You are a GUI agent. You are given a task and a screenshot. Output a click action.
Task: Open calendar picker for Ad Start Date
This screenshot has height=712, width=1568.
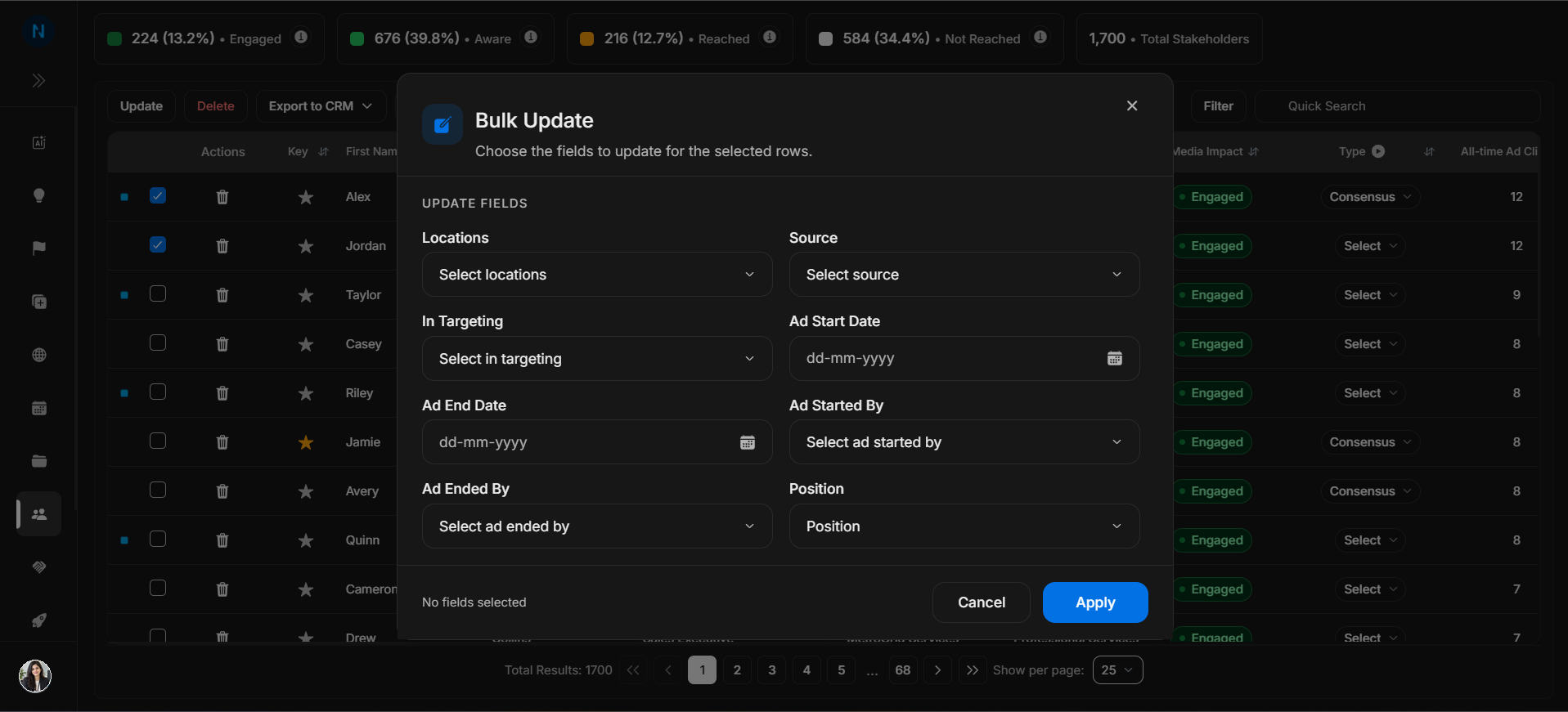click(1115, 358)
